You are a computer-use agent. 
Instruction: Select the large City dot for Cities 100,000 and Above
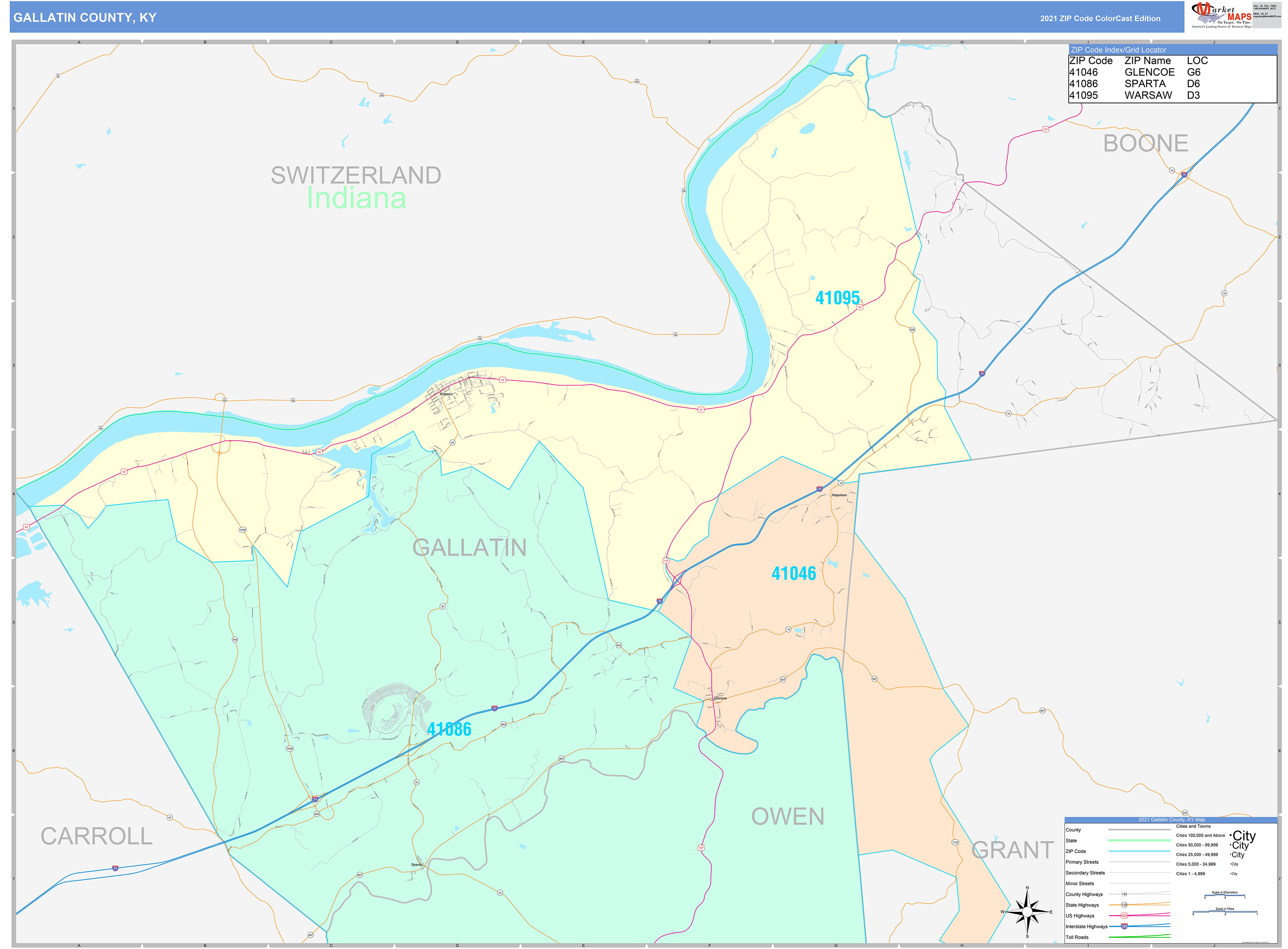point(1231,835)
